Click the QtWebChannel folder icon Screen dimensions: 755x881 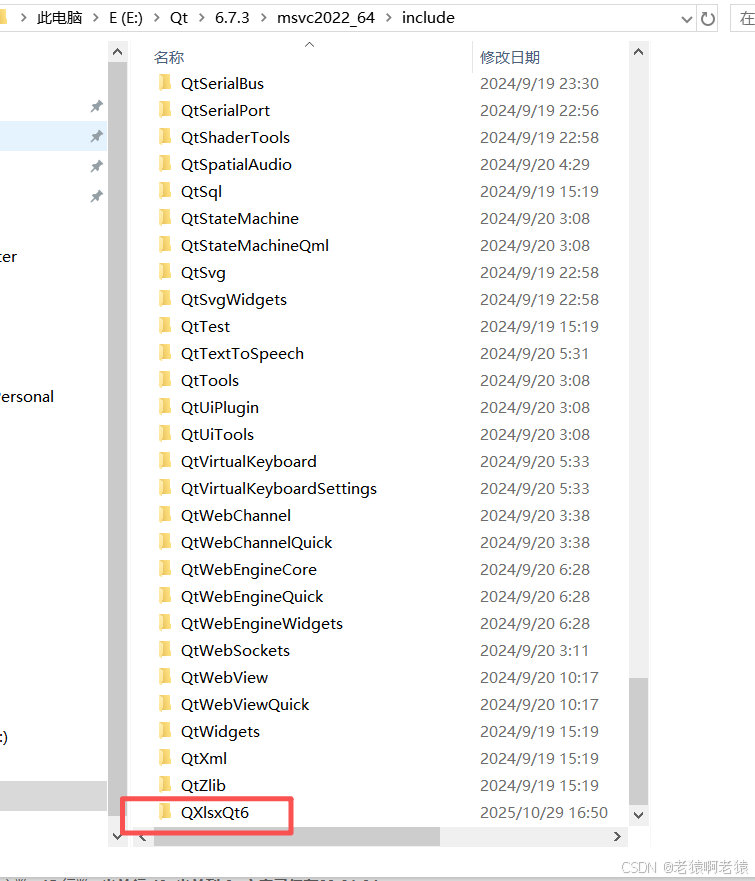(x=165, y=515)
